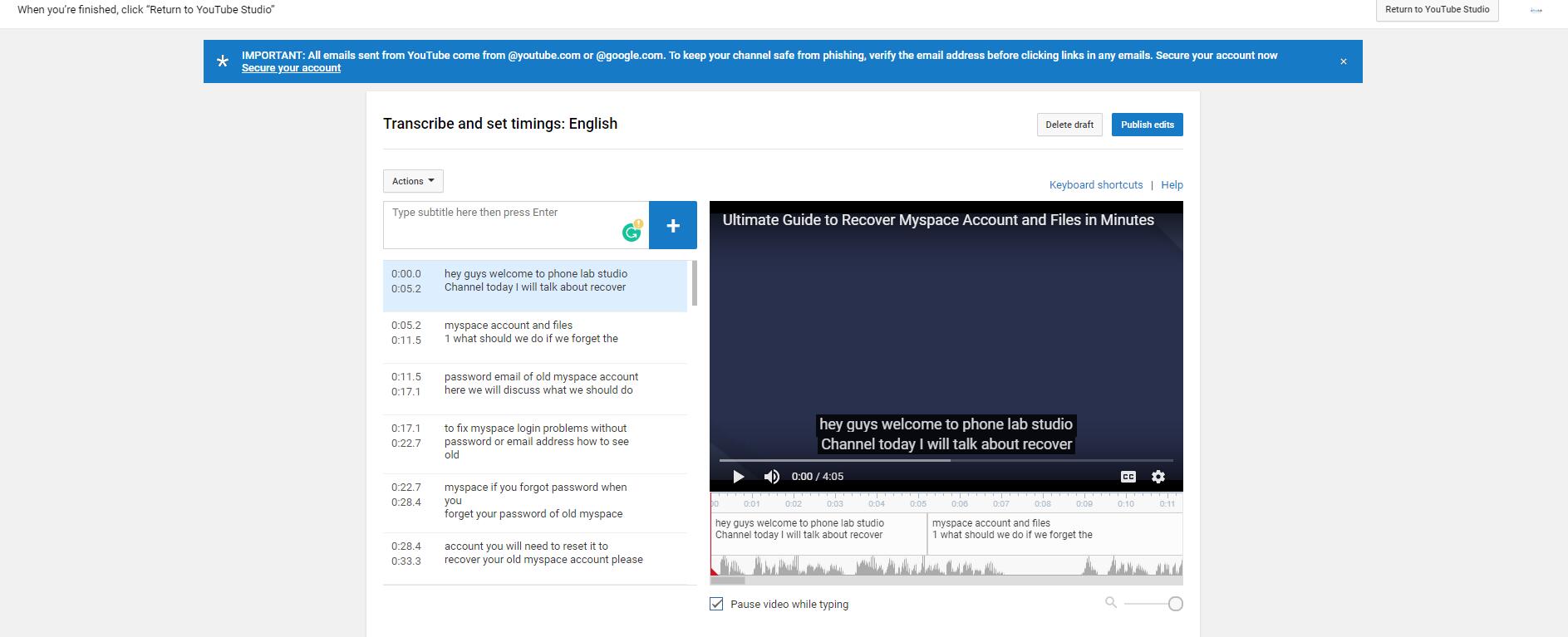Click the 0:10 mark on timeline ruler
Screen dimensions: 1568x637
tap(1126, 503)
